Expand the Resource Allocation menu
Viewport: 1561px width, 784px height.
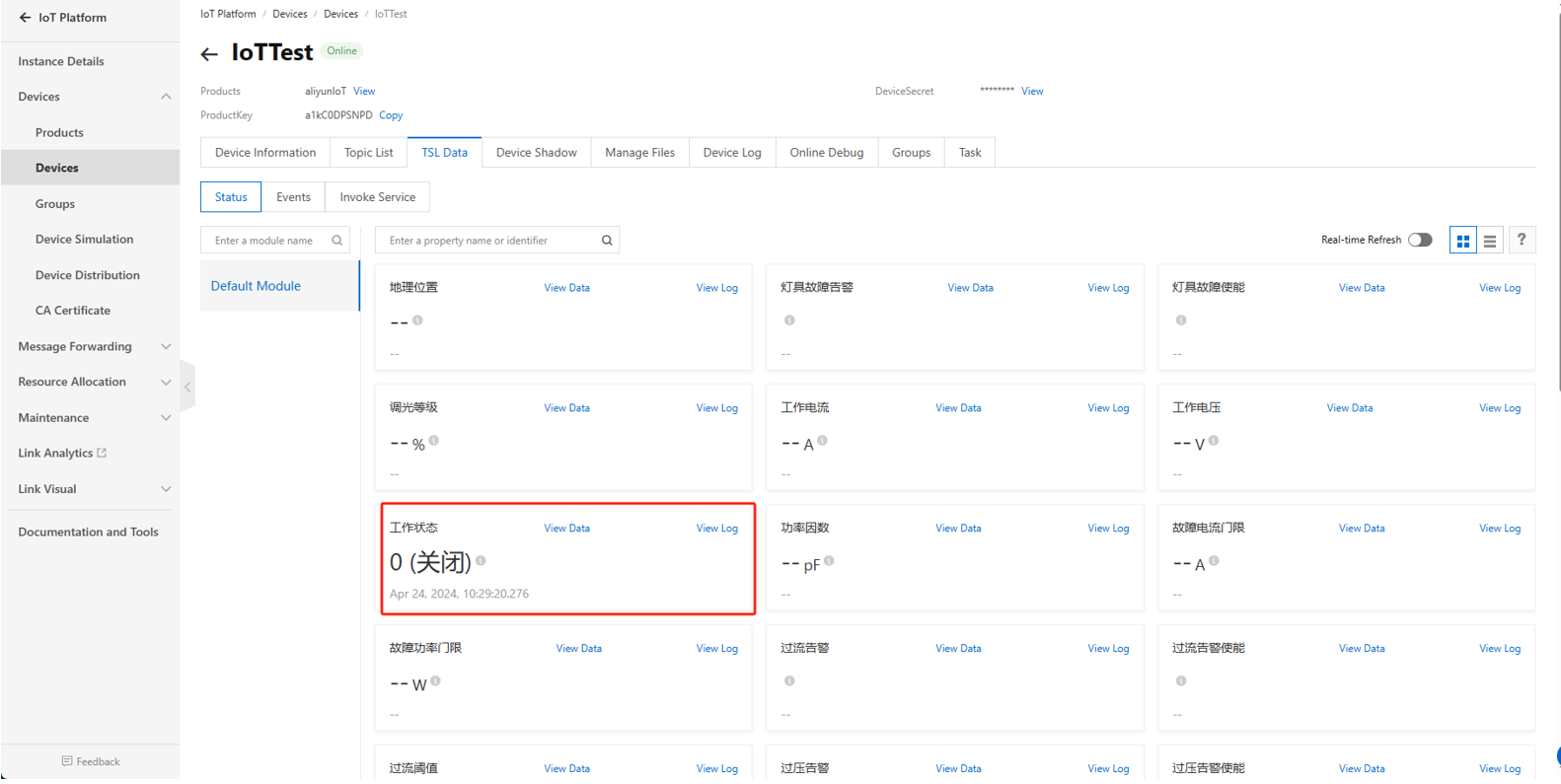(x=165, y=383)
